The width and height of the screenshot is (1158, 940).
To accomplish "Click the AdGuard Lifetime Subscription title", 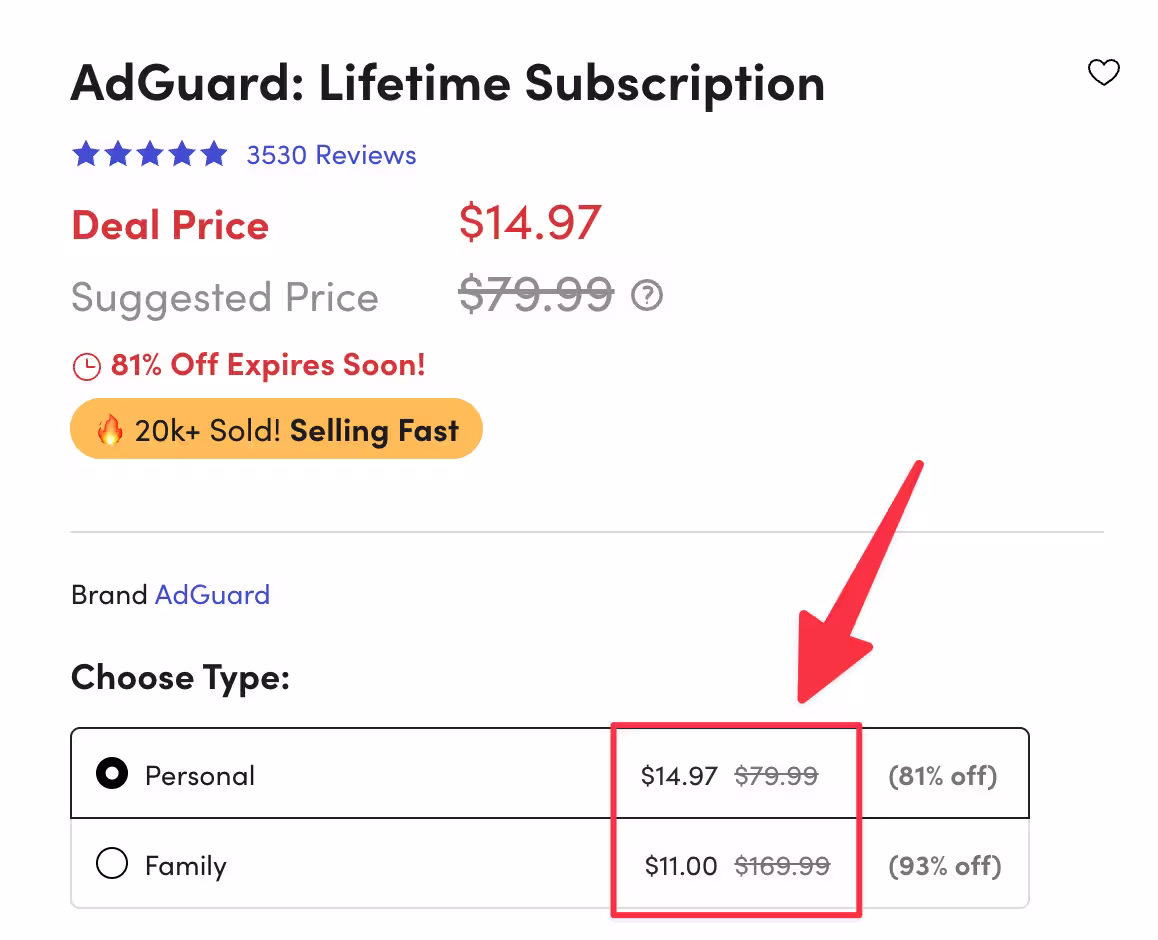I will 447,84.
